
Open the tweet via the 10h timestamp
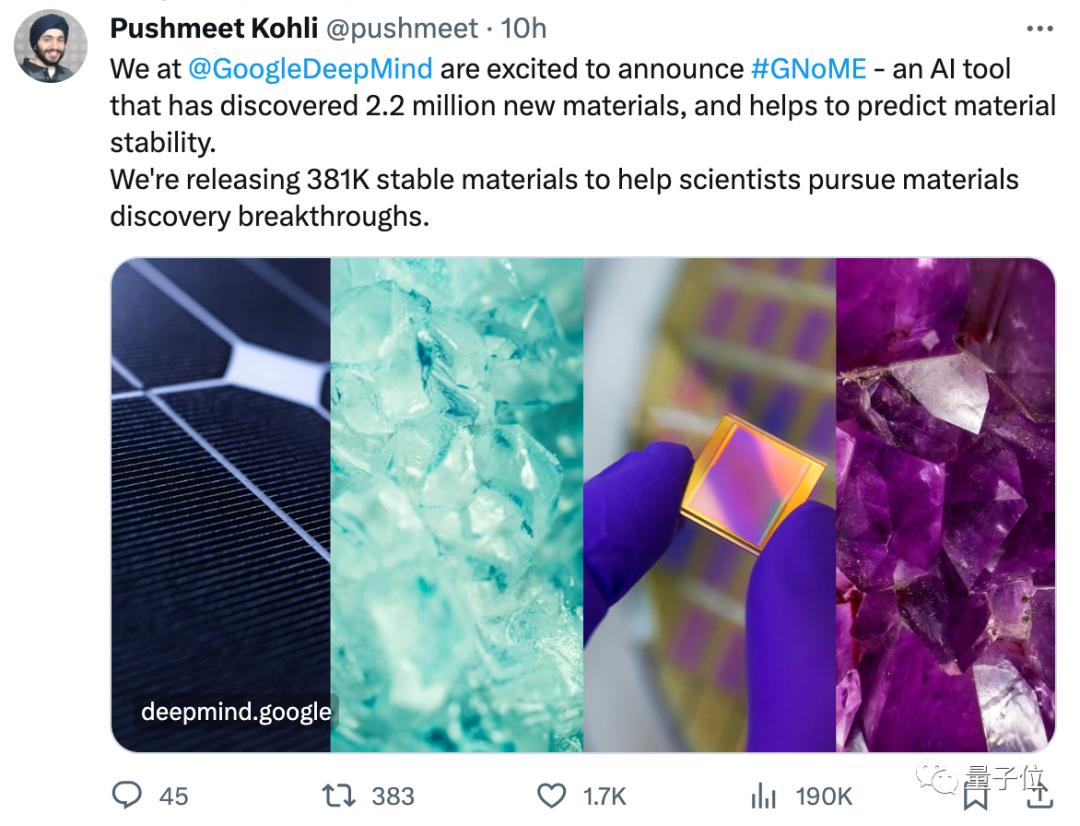click(521, 28)
